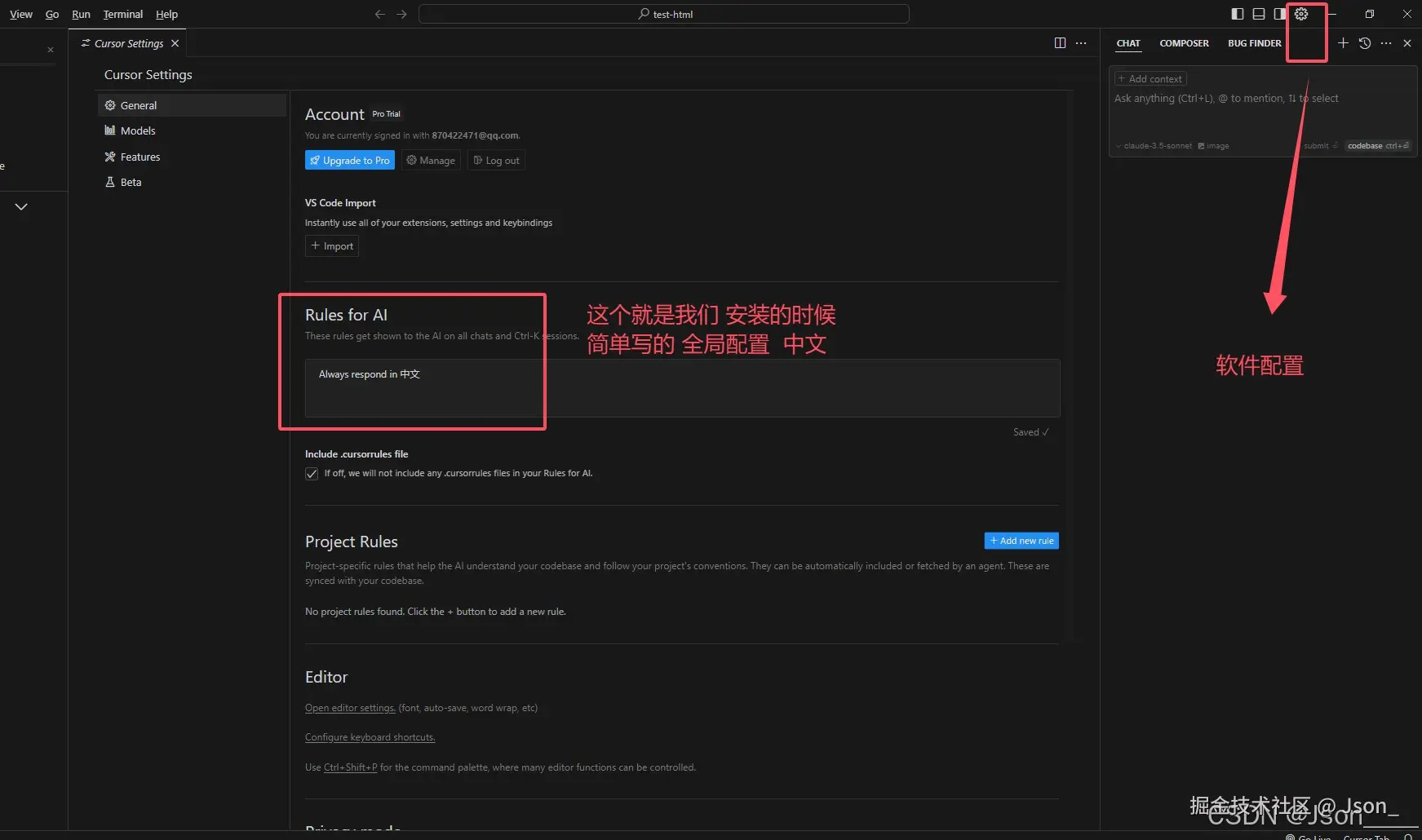Open chat history clock icon

click(x=1365, y=43)
